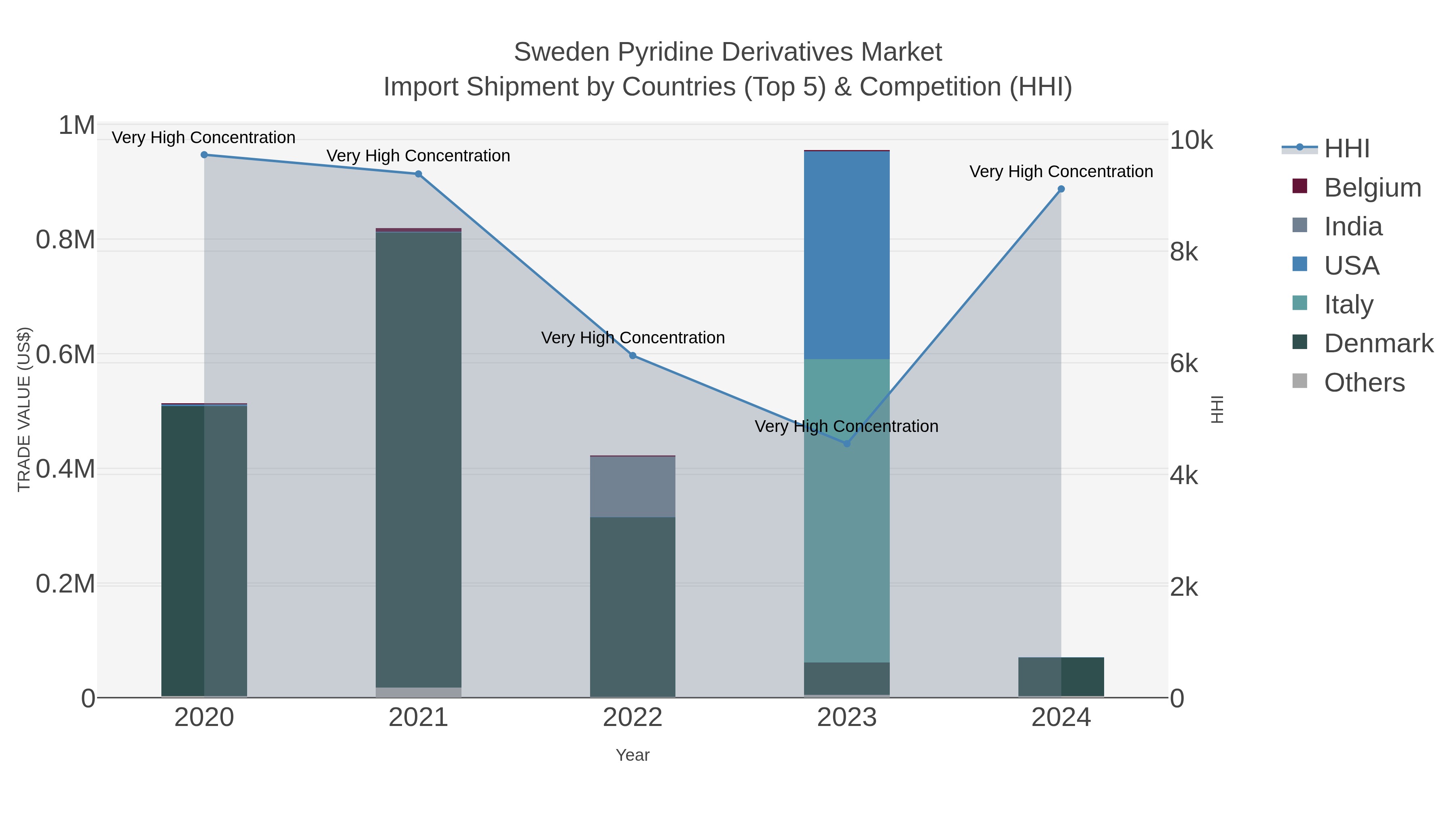
Task: Toggle the Italy legend label
Action: 1348,304
